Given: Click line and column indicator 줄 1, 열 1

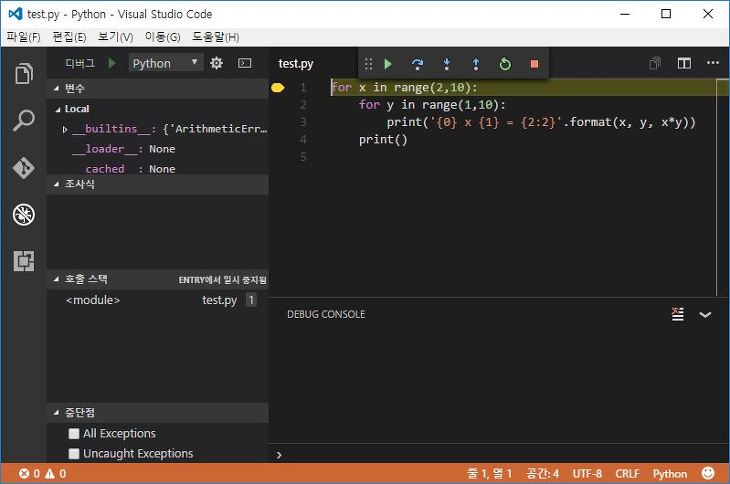Looking at the screenshot, I should [489, 474].
